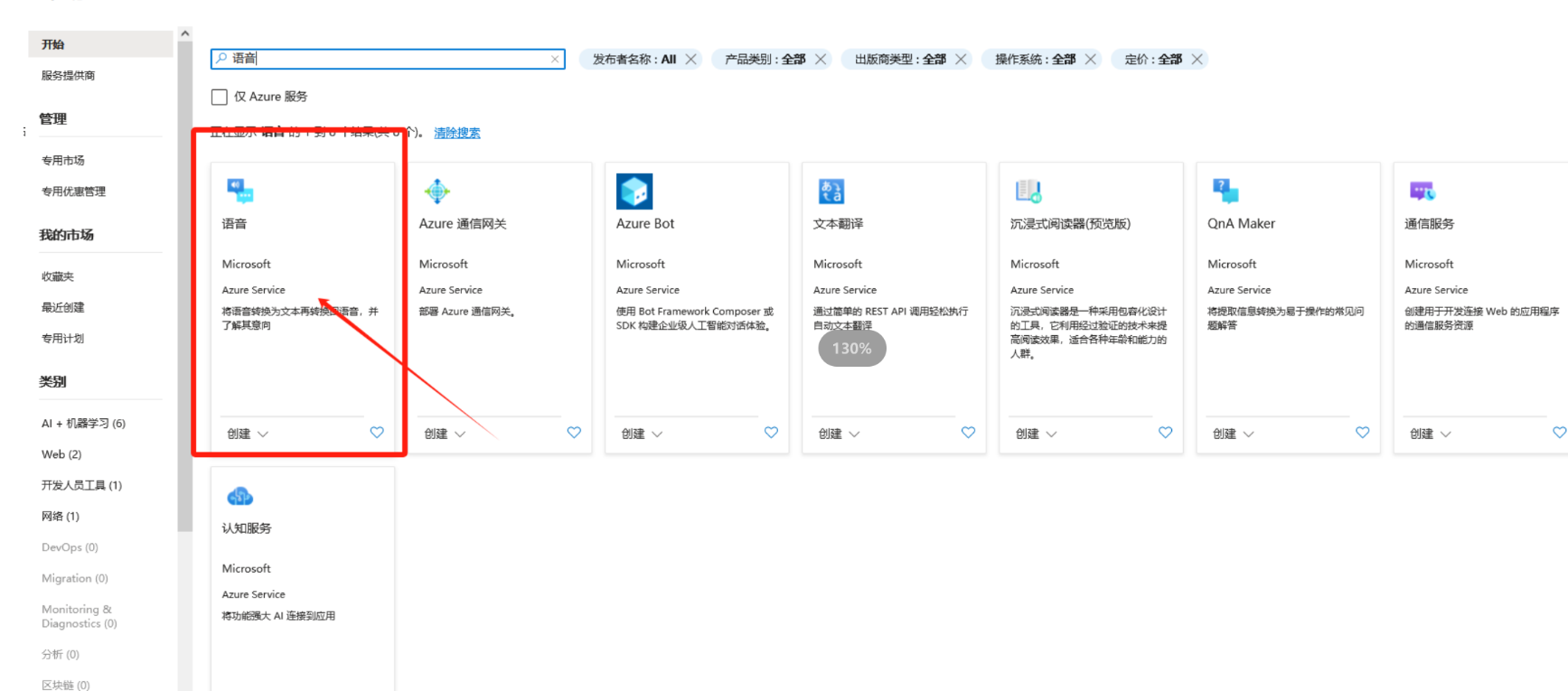The height and width of the screenshot is (691, 1568).
Task: Click the QnA Maker icon
Action: pyautogui.click(x=1225, y=191)
